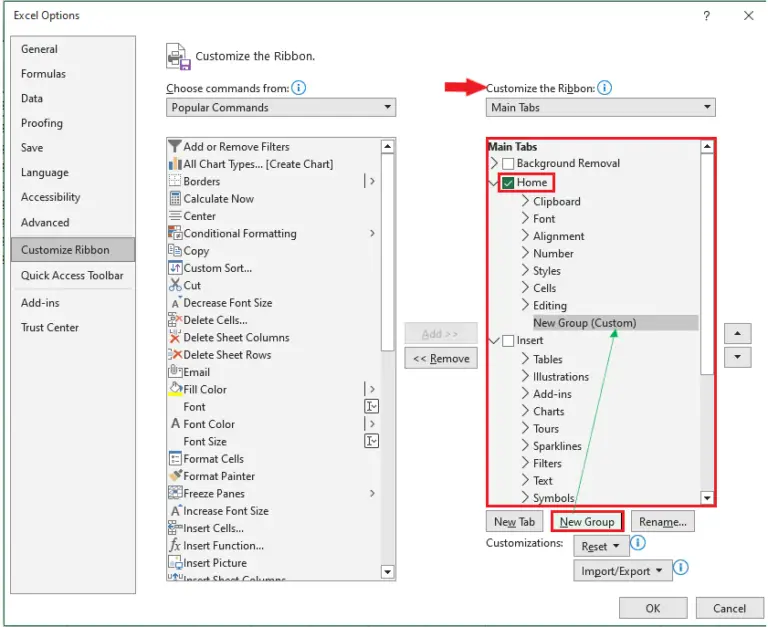Screen dimensions: 768x627
Task: Uncheck the Home tab checkbox
Action: pos(509,183)
